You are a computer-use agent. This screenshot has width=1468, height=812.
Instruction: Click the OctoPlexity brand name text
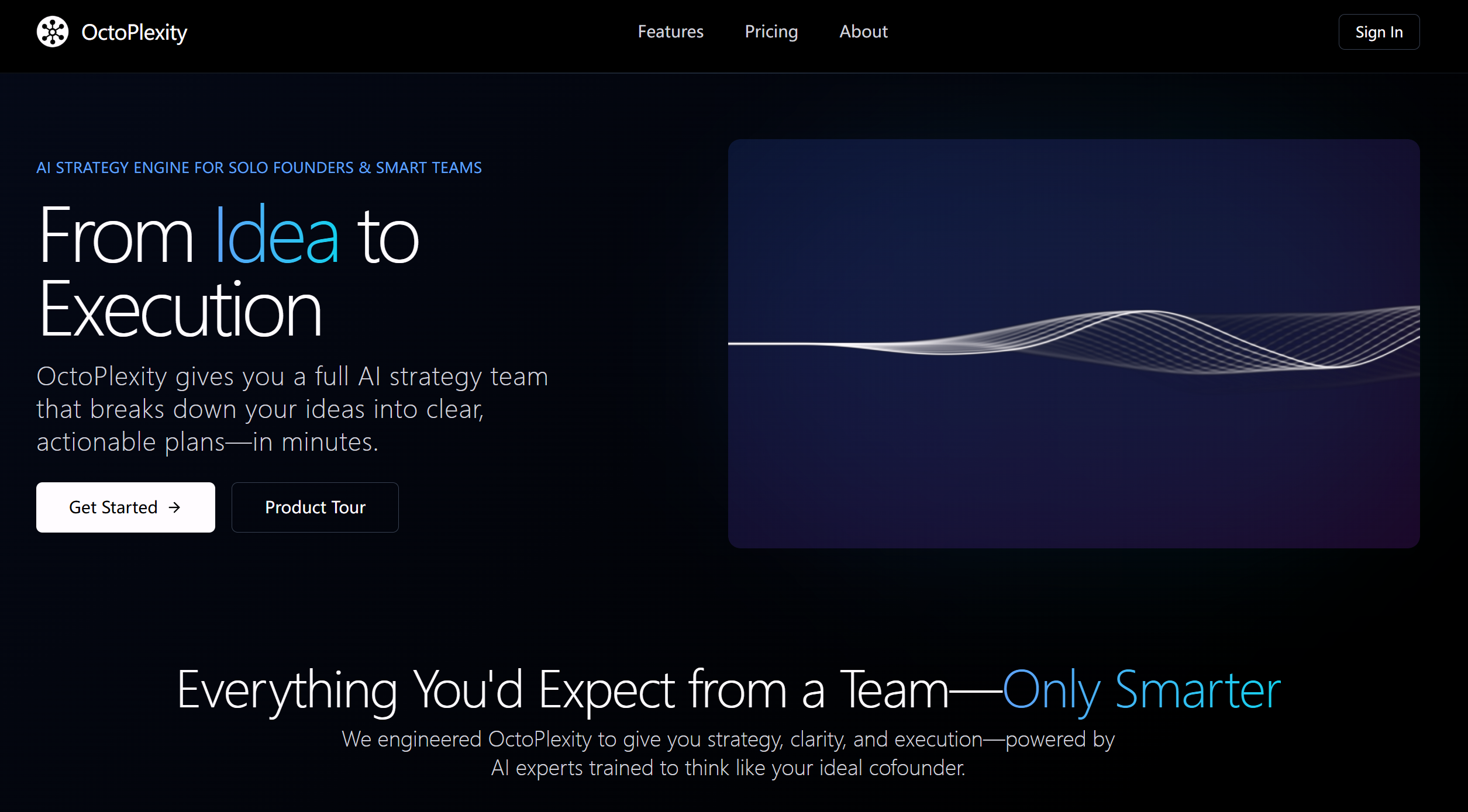point(134,32)
